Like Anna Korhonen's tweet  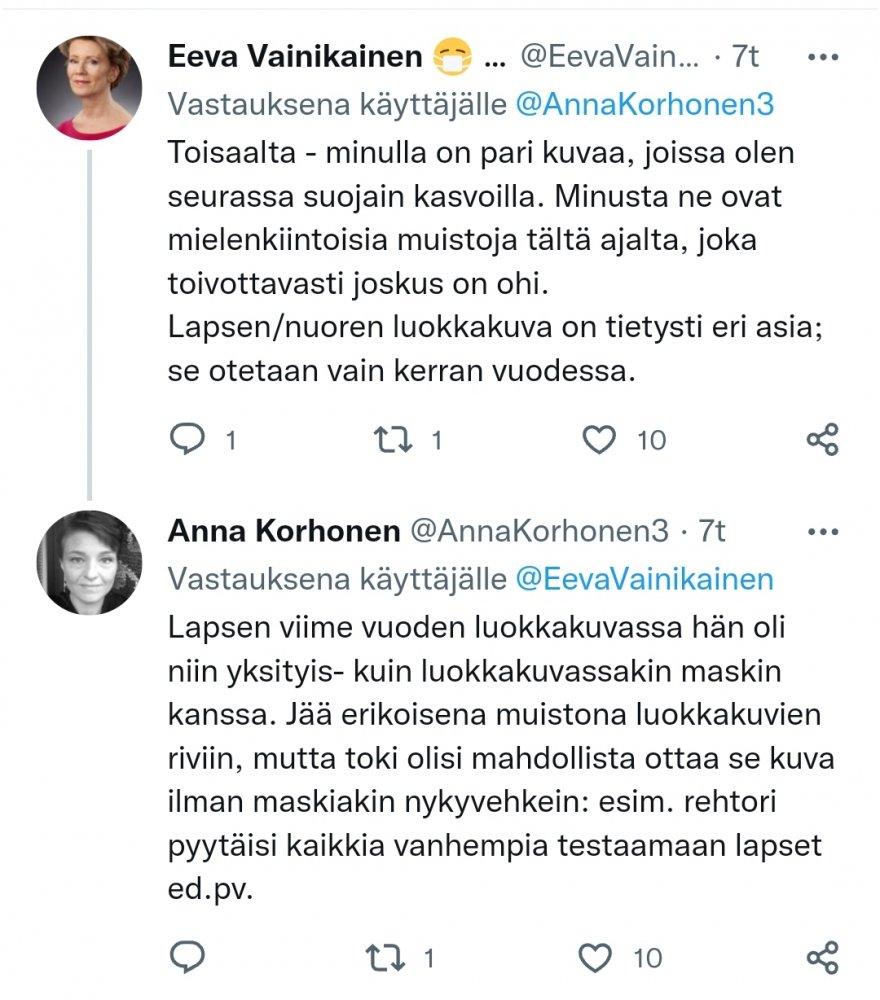(596, 958)
